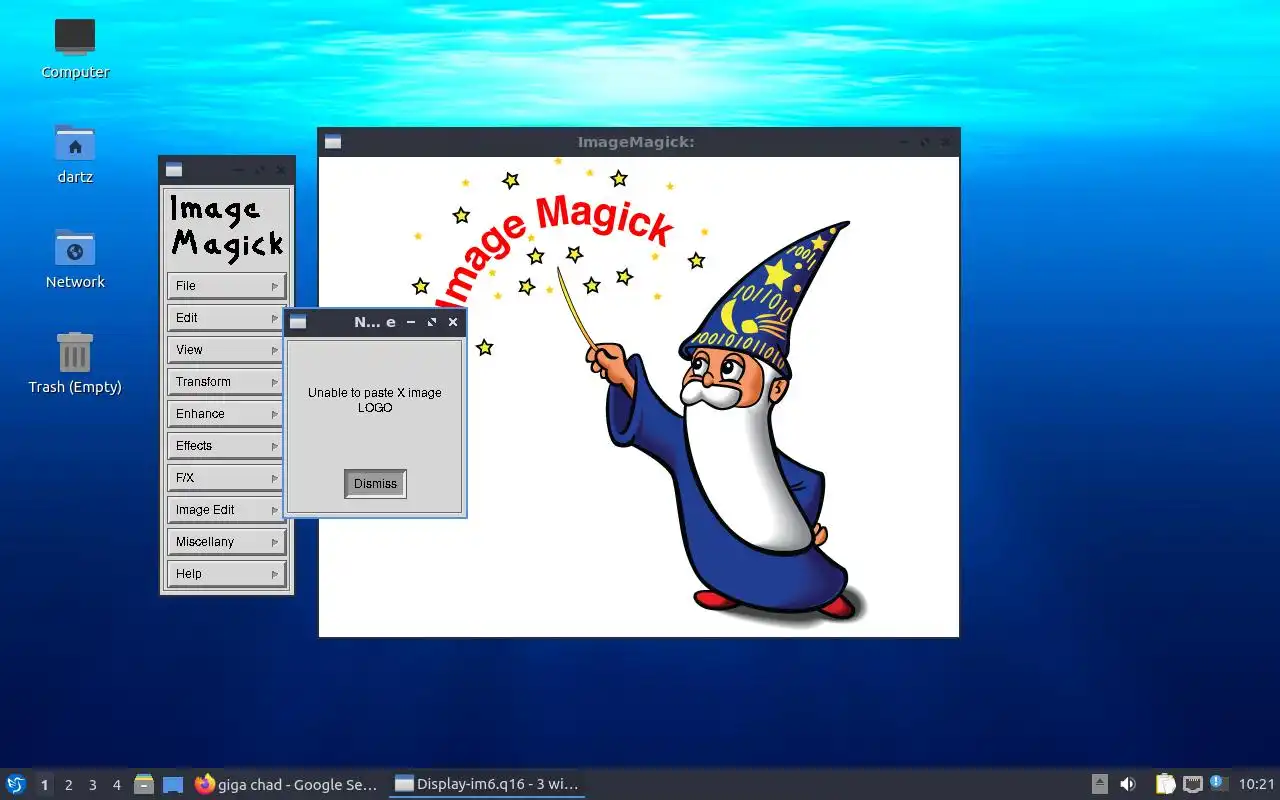Expand the Image Edit submenu

[x=227, y=510]
